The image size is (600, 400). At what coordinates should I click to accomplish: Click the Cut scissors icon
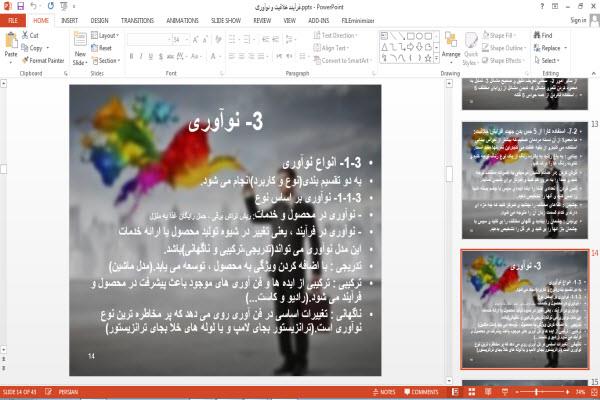coord(25,35)
